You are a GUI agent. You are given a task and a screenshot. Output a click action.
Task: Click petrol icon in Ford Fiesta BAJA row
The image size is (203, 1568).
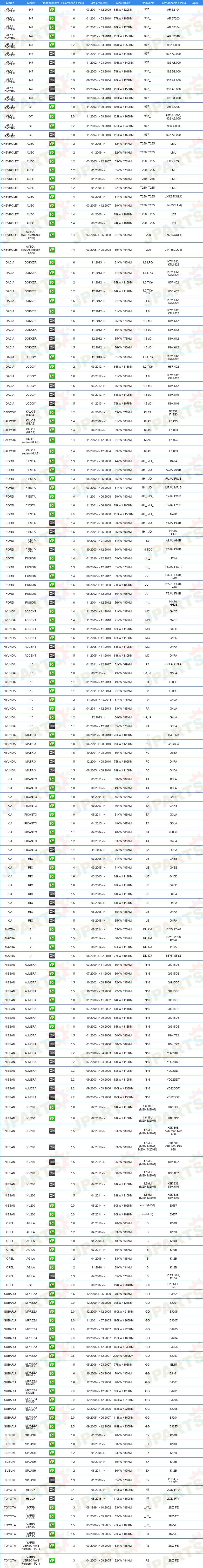(x=52, y=461)
